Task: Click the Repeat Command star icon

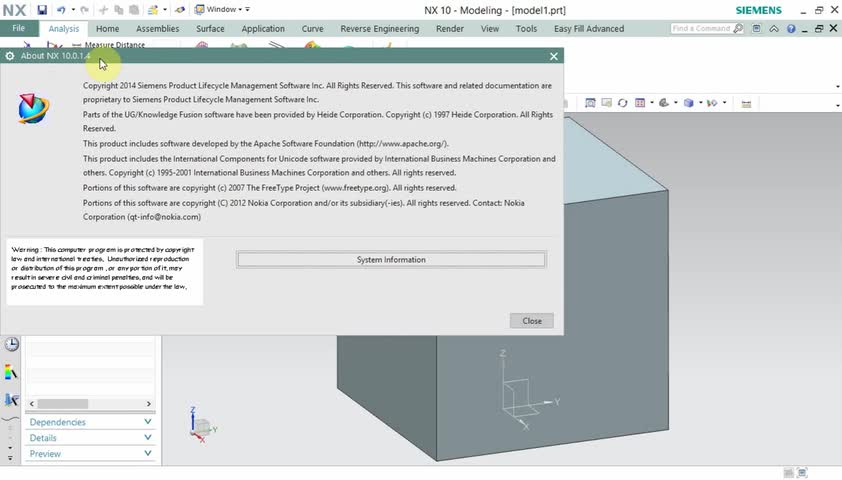Action: [154, 10]
